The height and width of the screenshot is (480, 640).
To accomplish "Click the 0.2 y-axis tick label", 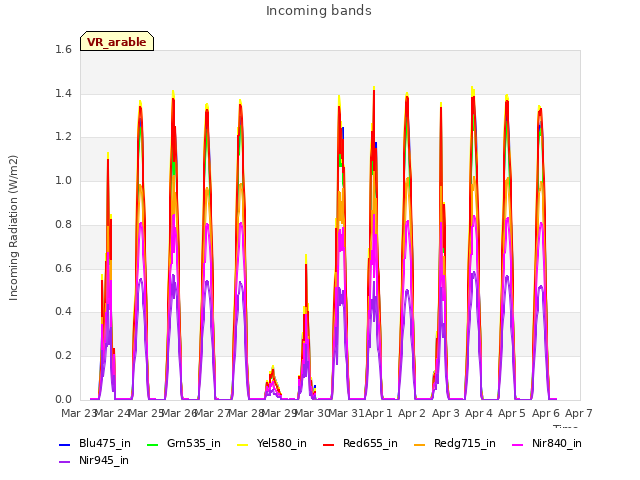I will click(63, 356).
